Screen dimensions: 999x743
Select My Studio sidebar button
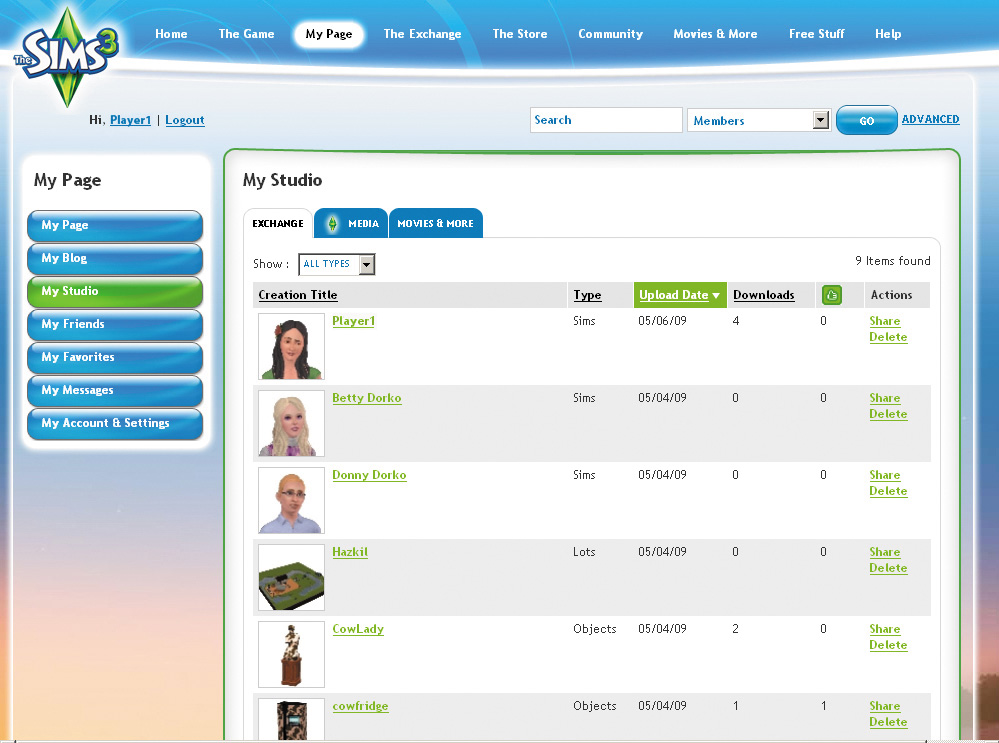tap(115, 292)
